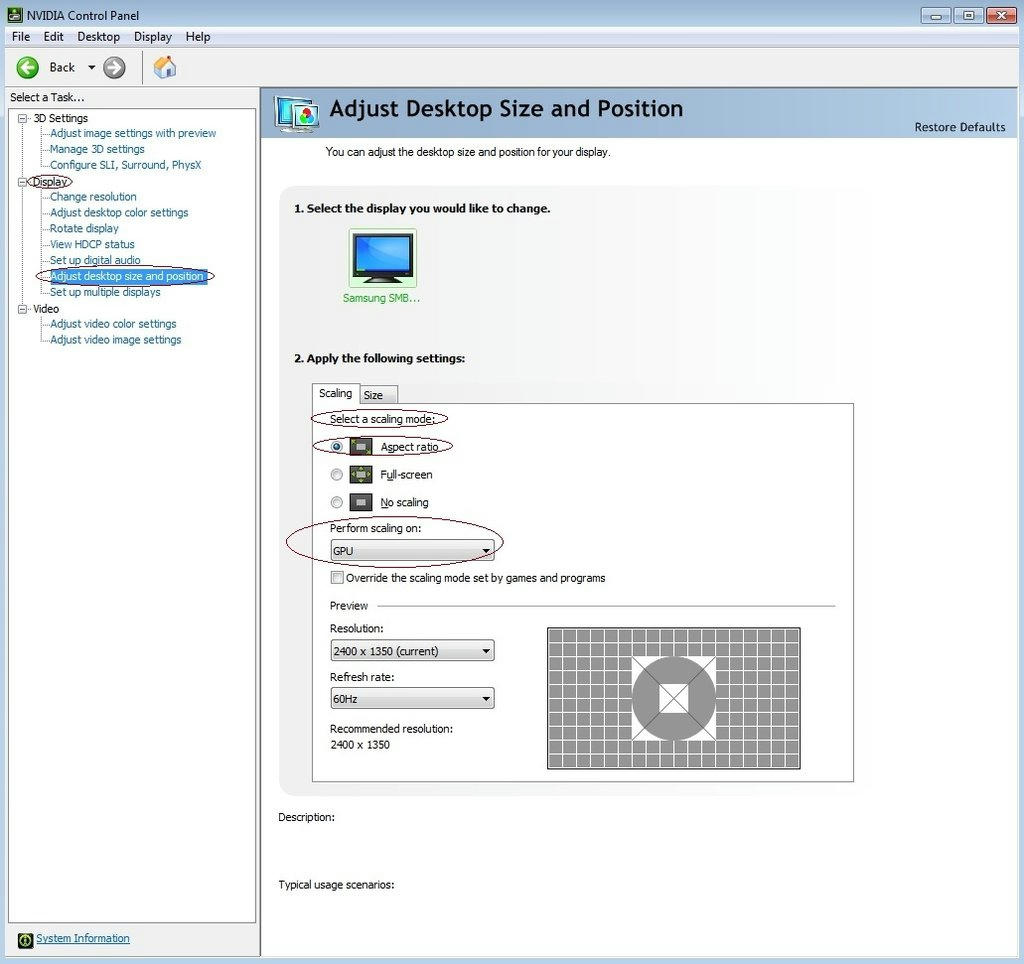Click the No scaling mode icon
Screen dimensions: 1024x964
[361, 502]
